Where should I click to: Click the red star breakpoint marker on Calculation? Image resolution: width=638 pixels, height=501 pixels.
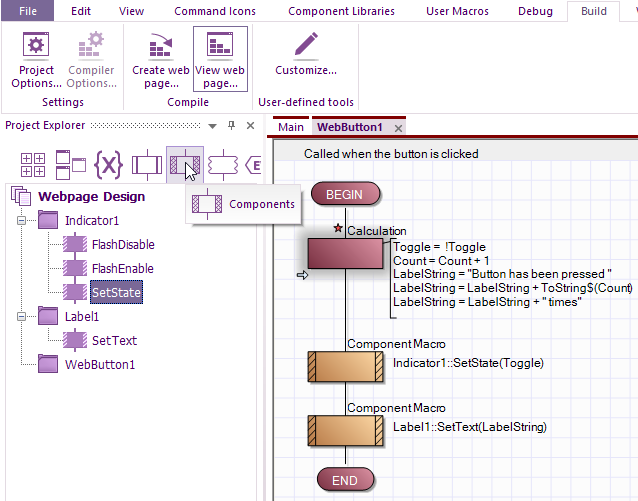click(x=338, y=228)
